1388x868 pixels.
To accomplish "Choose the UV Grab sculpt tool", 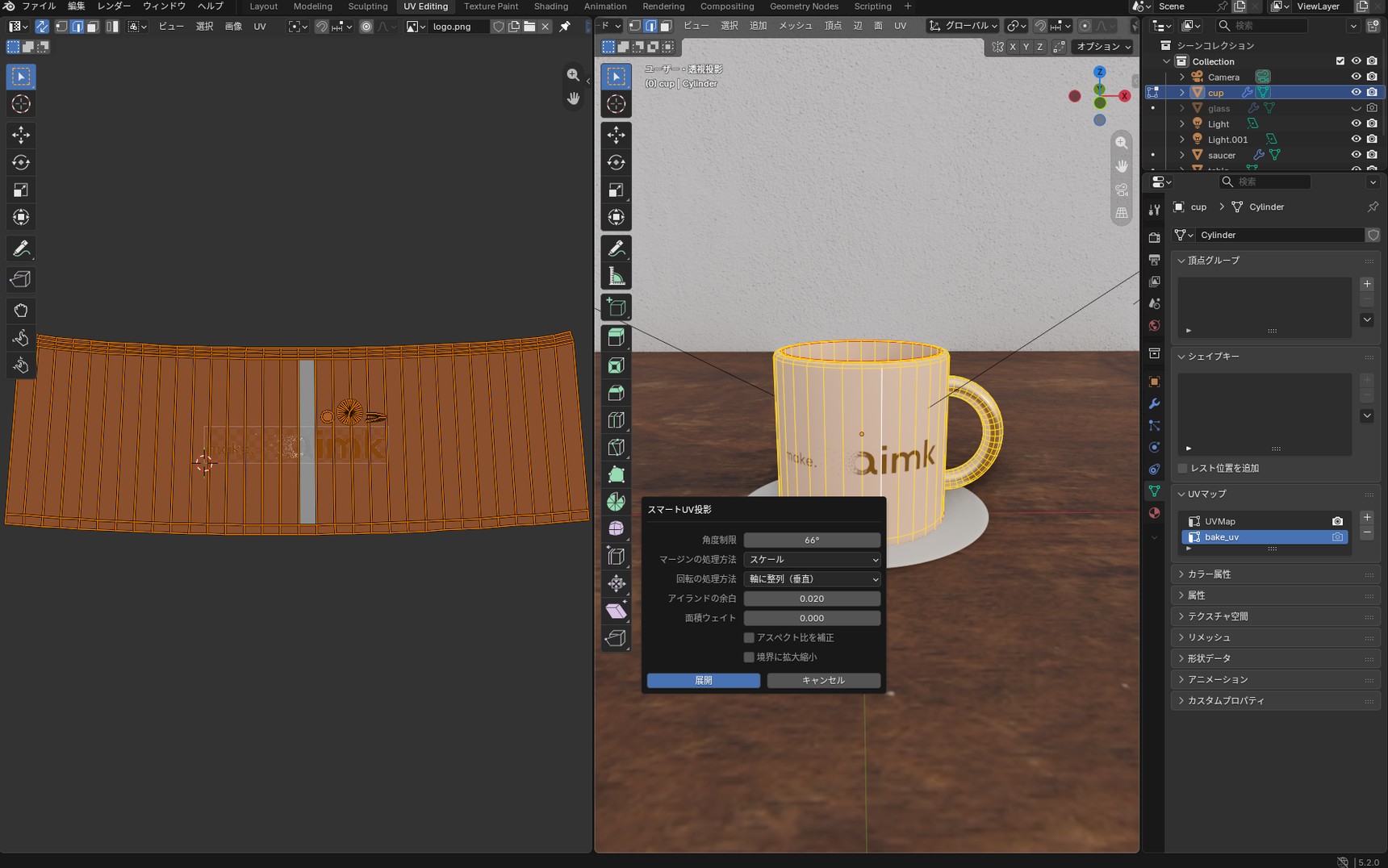I will click(21, 311).
